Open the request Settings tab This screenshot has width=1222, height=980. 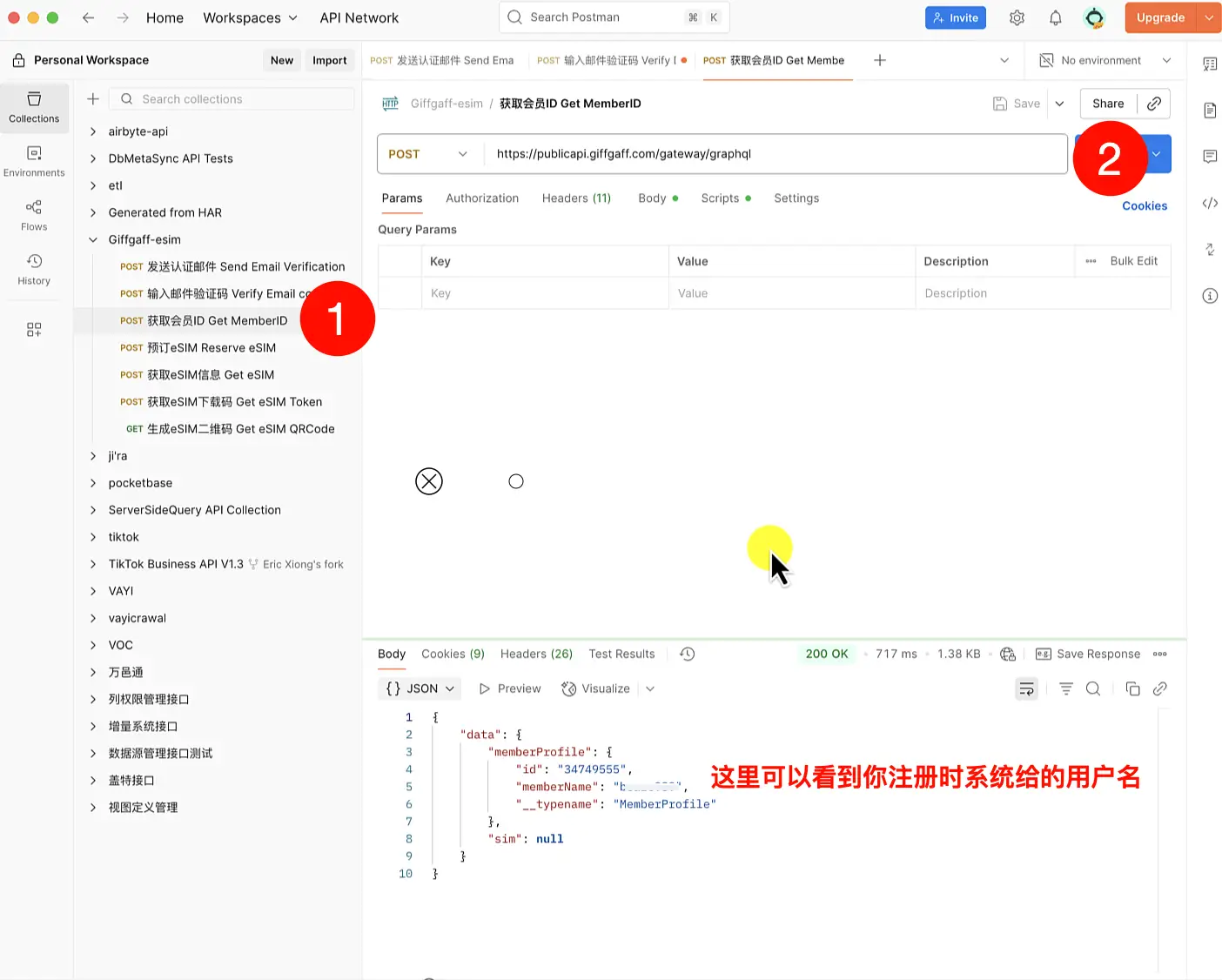[x=796, y=198]
